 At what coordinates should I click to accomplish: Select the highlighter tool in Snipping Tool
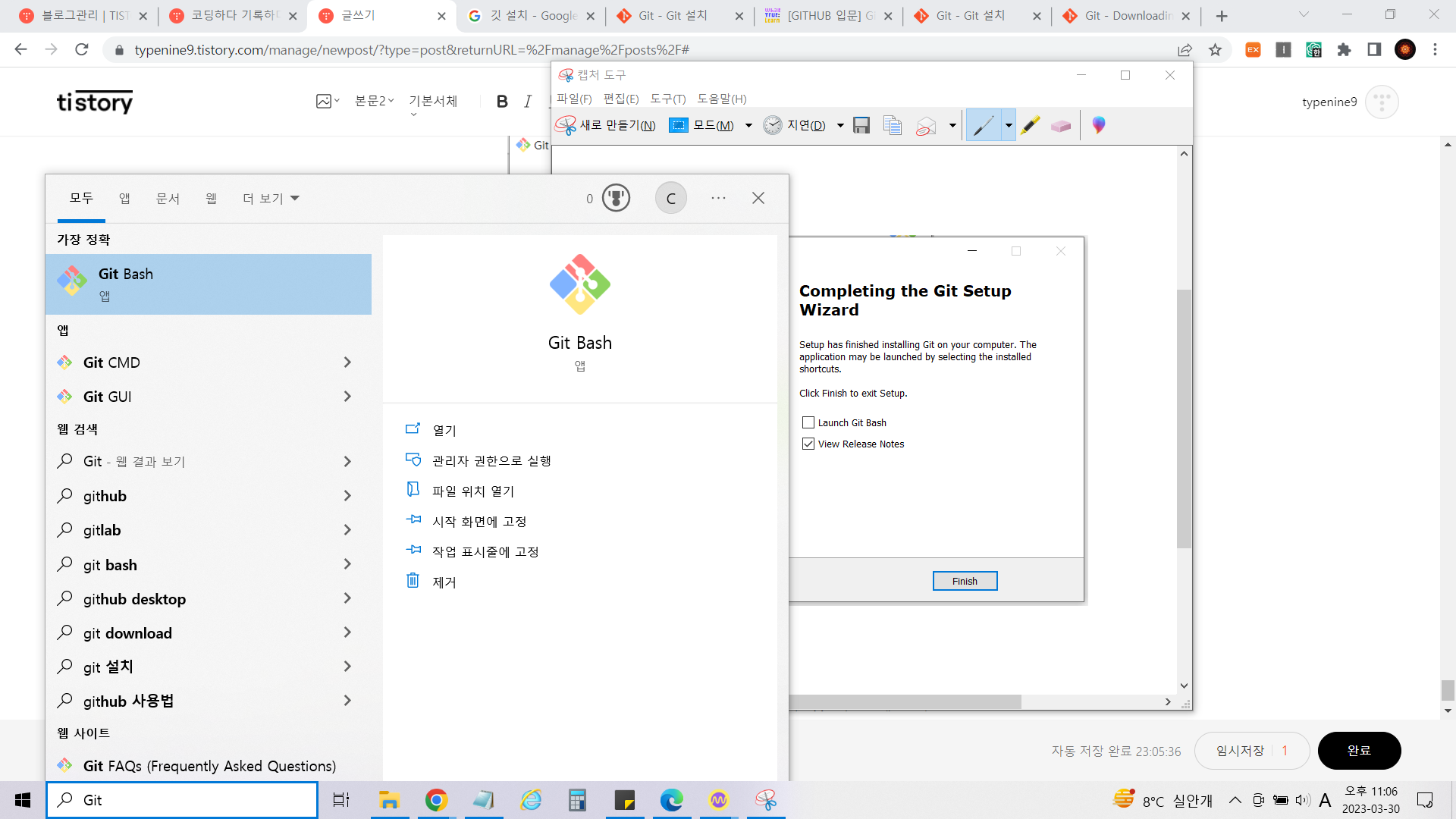click(1030, 125)
